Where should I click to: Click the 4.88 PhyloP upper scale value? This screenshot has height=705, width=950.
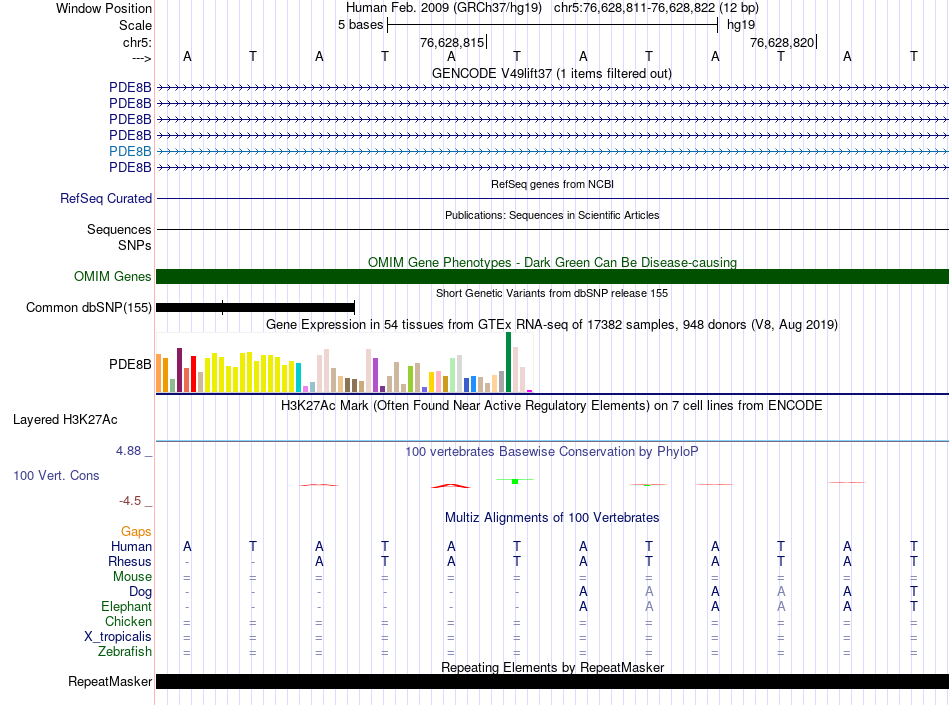128,451
